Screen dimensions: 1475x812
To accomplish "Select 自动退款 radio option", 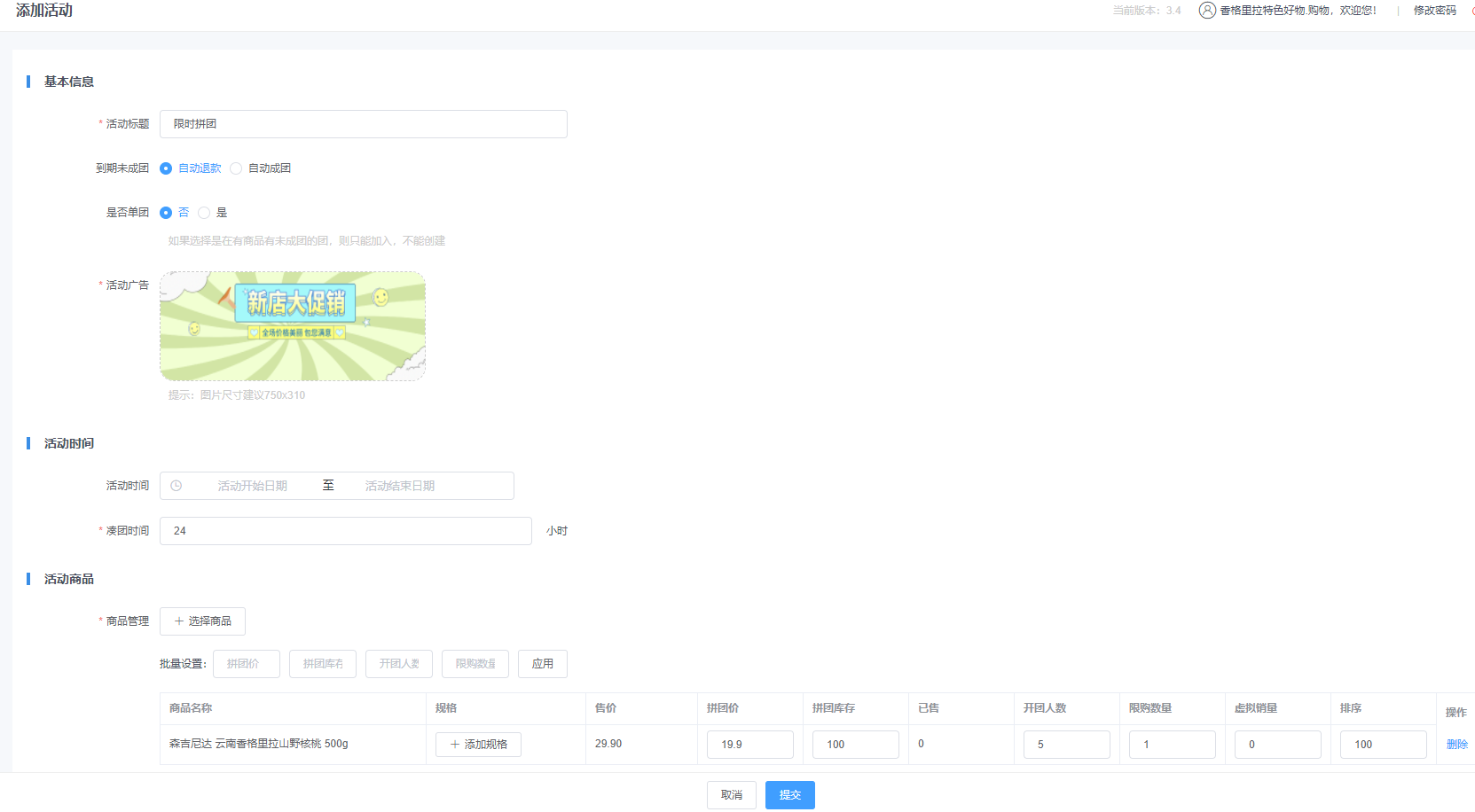I will point(166,168).
